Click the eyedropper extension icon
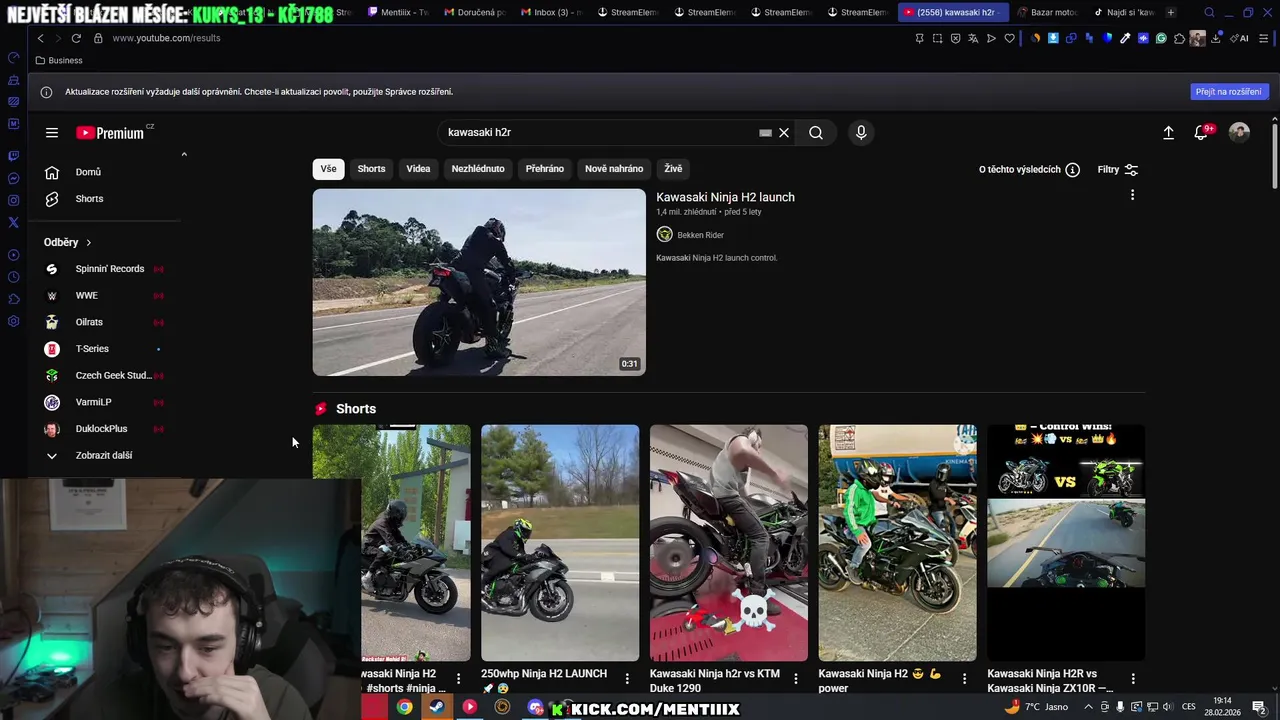 point(1125,38)
